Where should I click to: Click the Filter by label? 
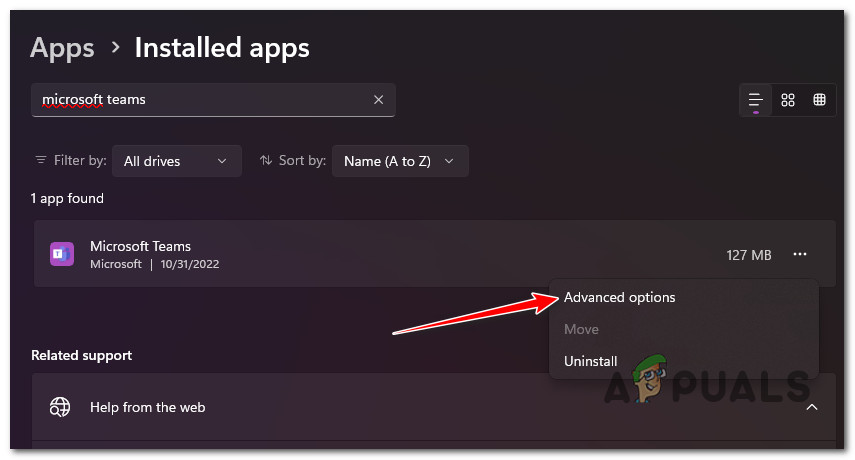click(80, 160)
